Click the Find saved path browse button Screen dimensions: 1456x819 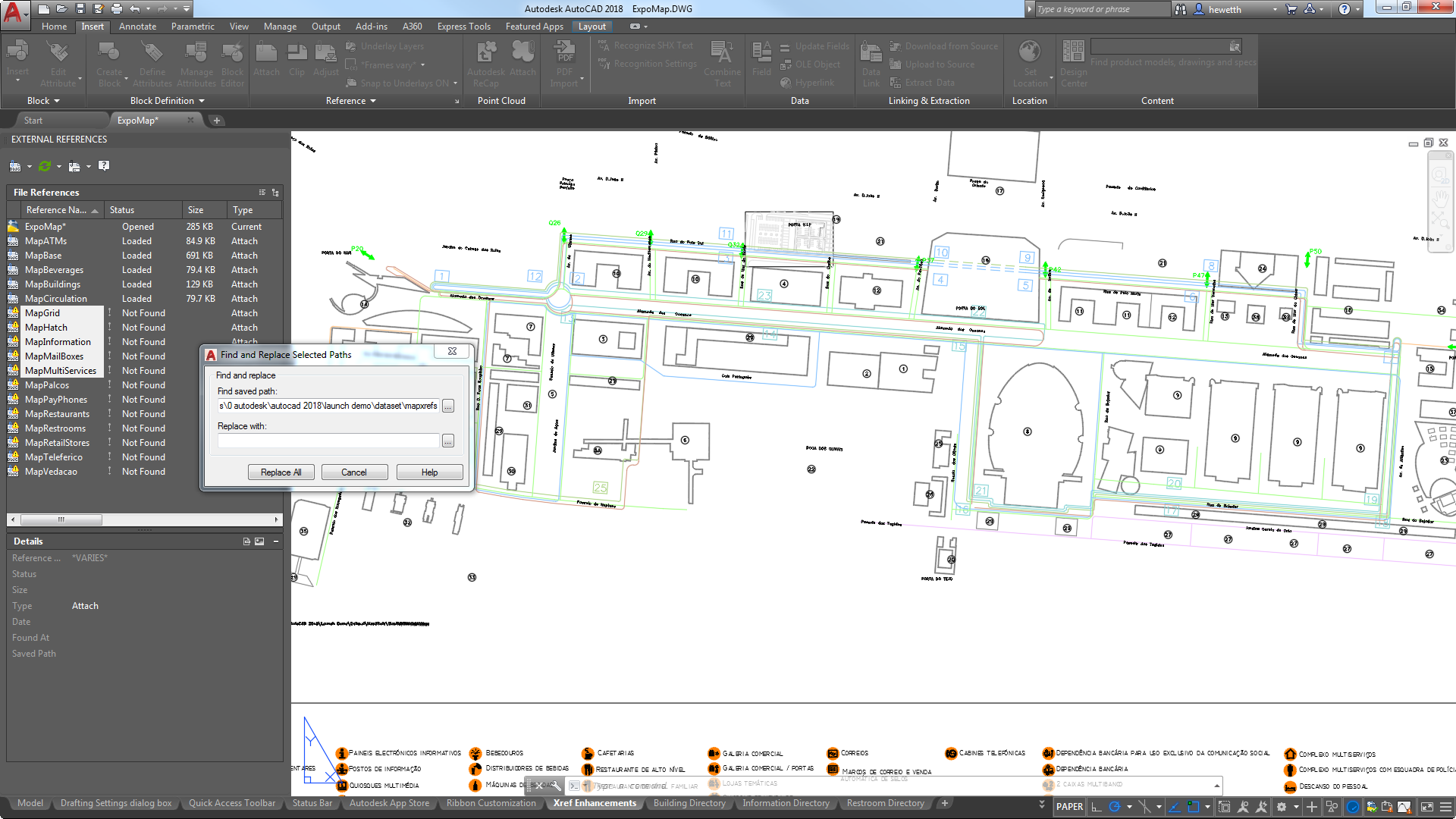click(x=449, y=405)
